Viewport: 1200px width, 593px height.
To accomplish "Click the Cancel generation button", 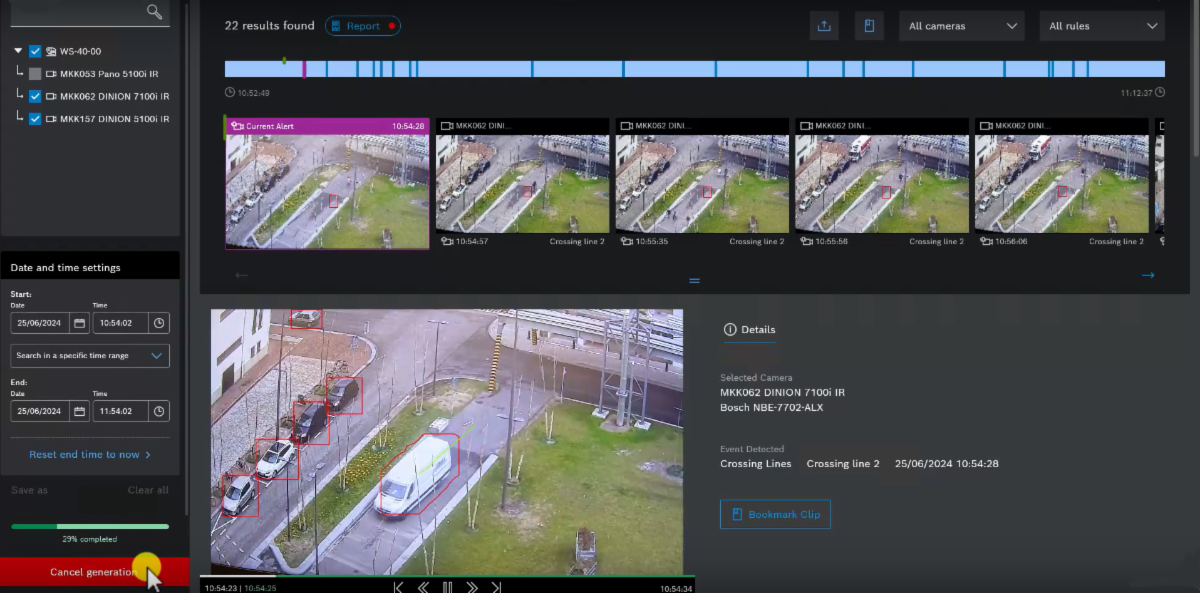I will (94, 572).
